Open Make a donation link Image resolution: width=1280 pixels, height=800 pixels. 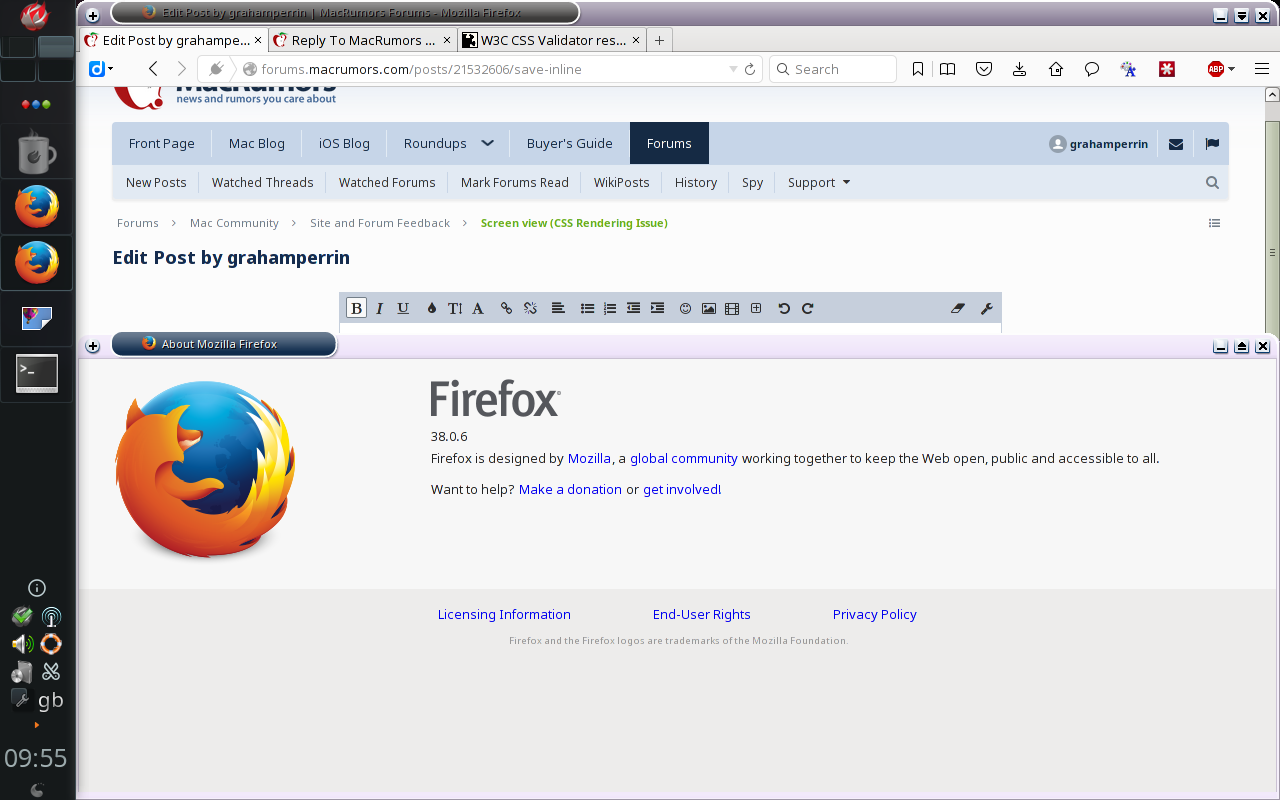coord(570,489)
